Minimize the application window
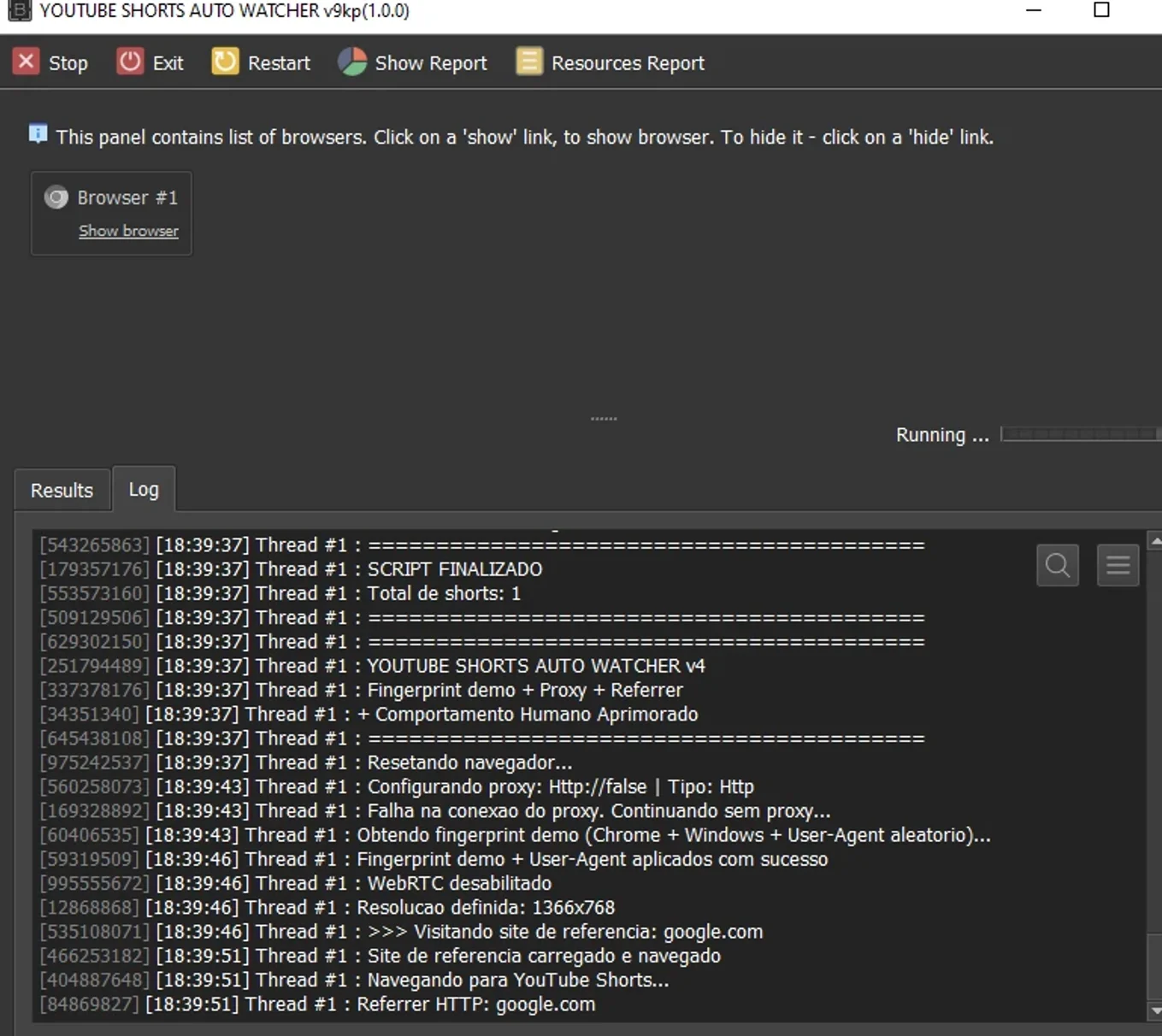 coord(1034,10)
